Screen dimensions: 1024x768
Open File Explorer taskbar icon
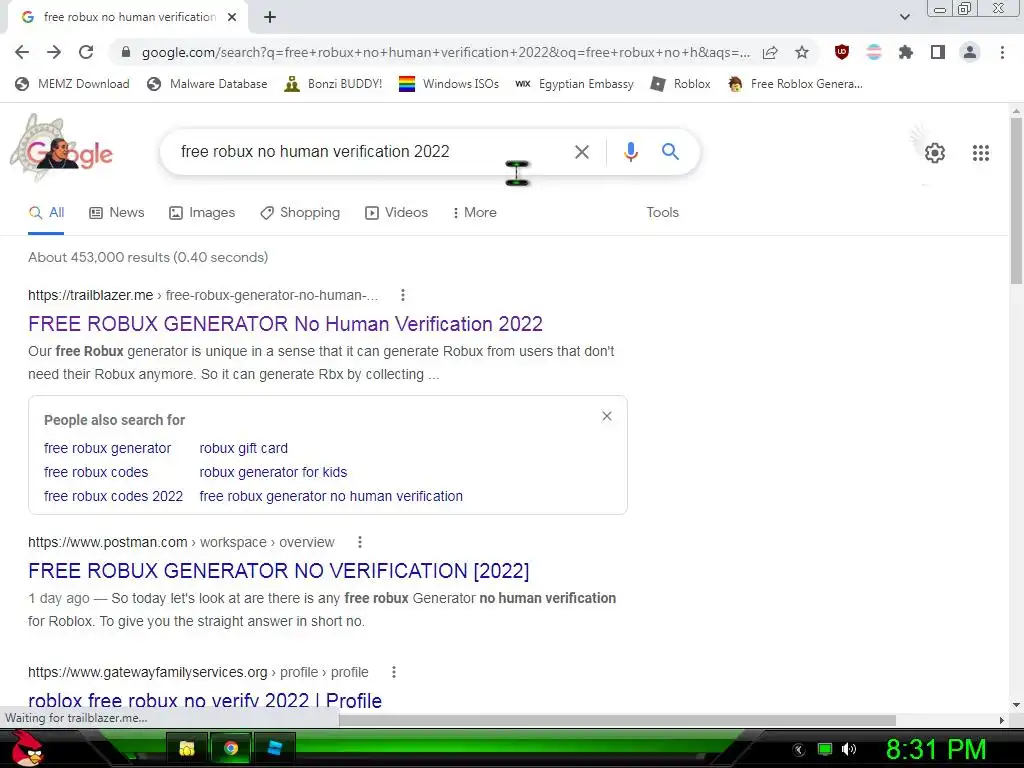(x=187, y=748)
